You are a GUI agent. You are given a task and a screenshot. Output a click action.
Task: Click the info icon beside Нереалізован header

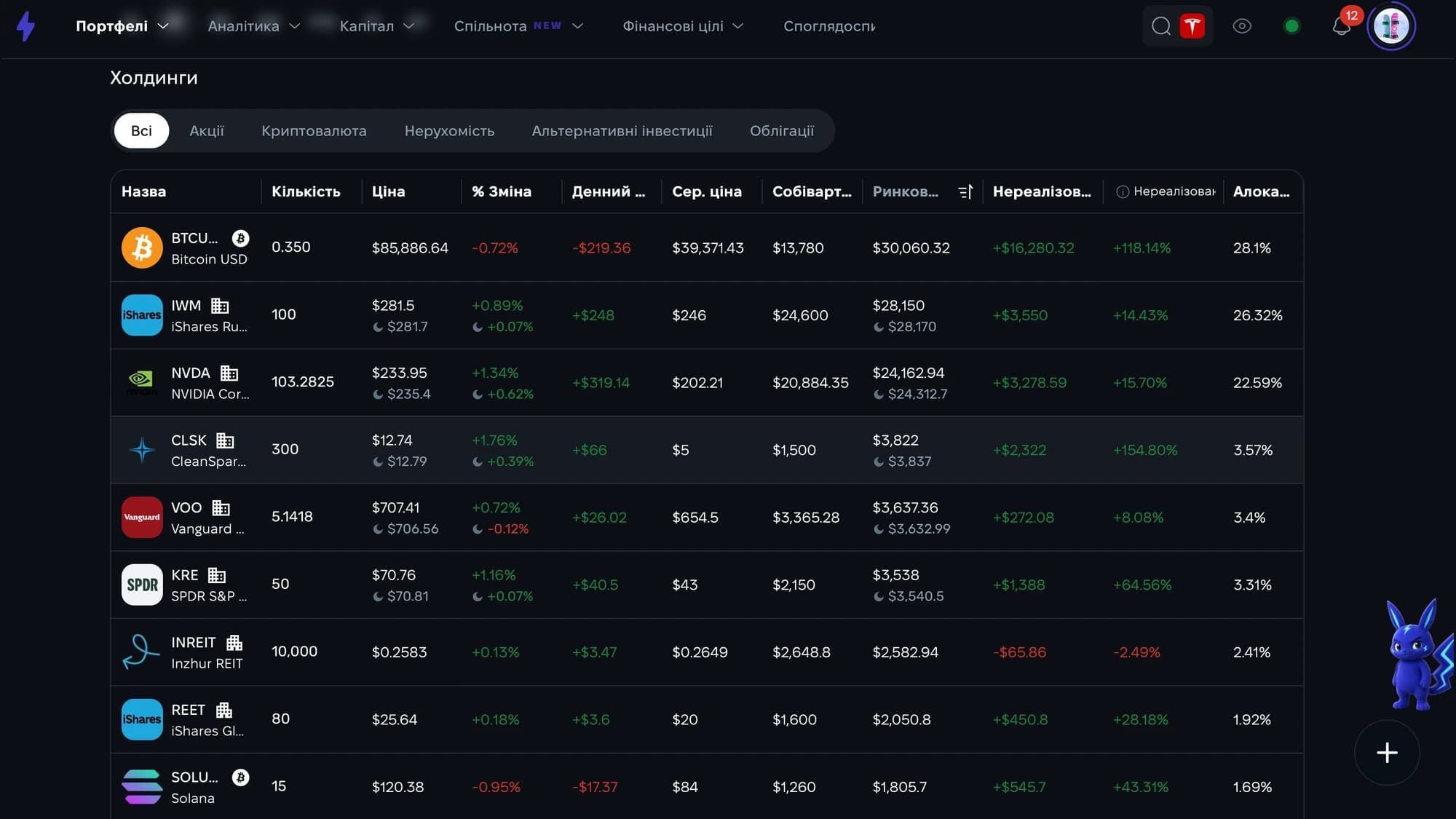click(1123, 191)
